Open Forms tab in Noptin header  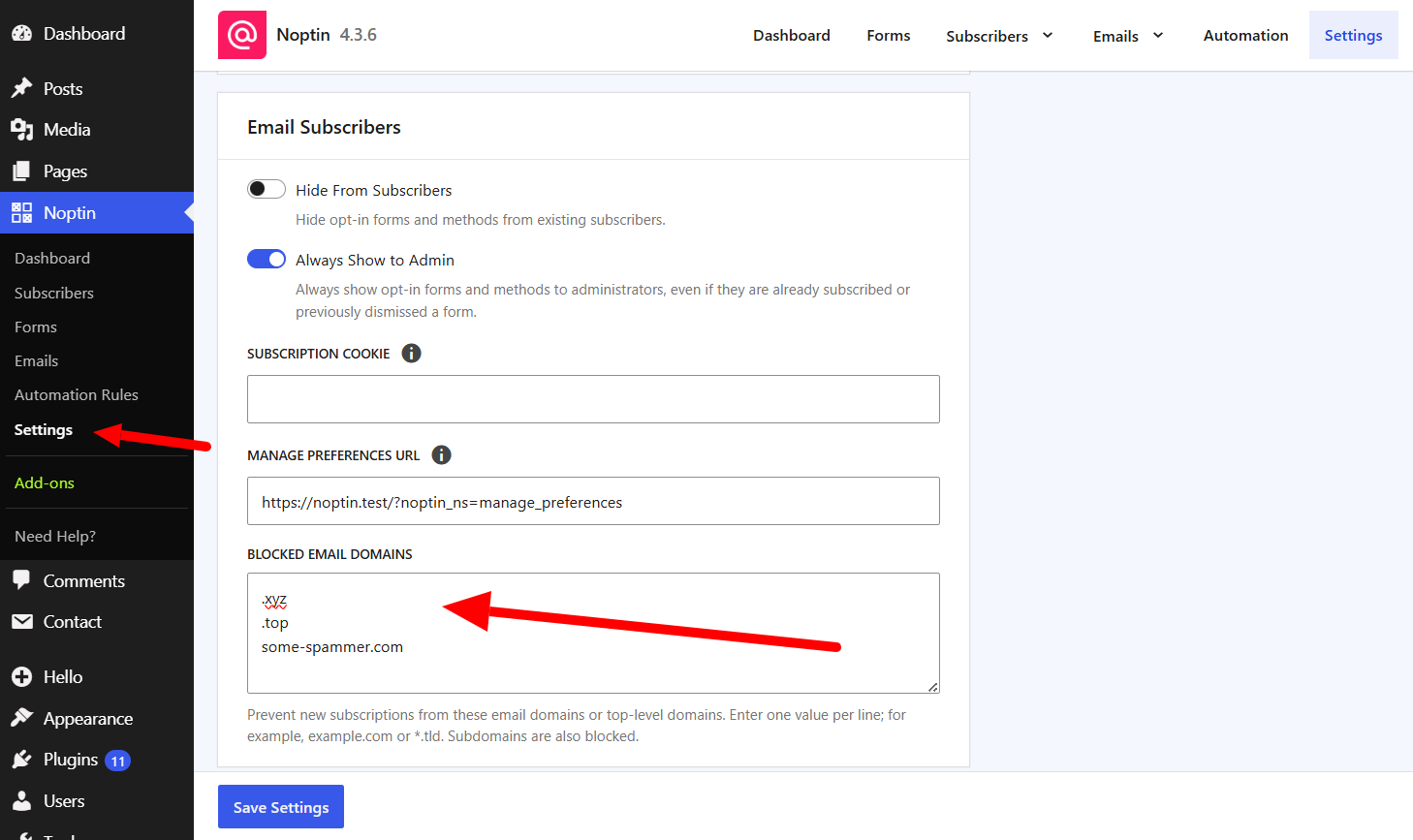tap(889, 35)
